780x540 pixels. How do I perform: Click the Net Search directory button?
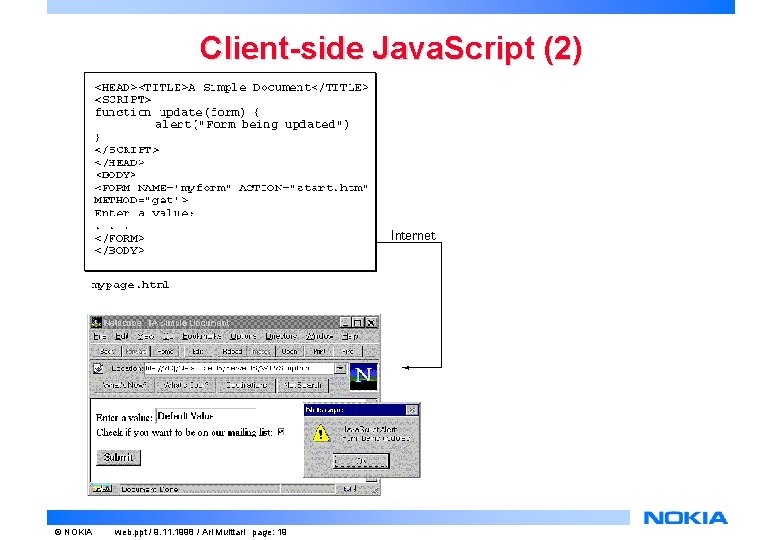[302, 385]
